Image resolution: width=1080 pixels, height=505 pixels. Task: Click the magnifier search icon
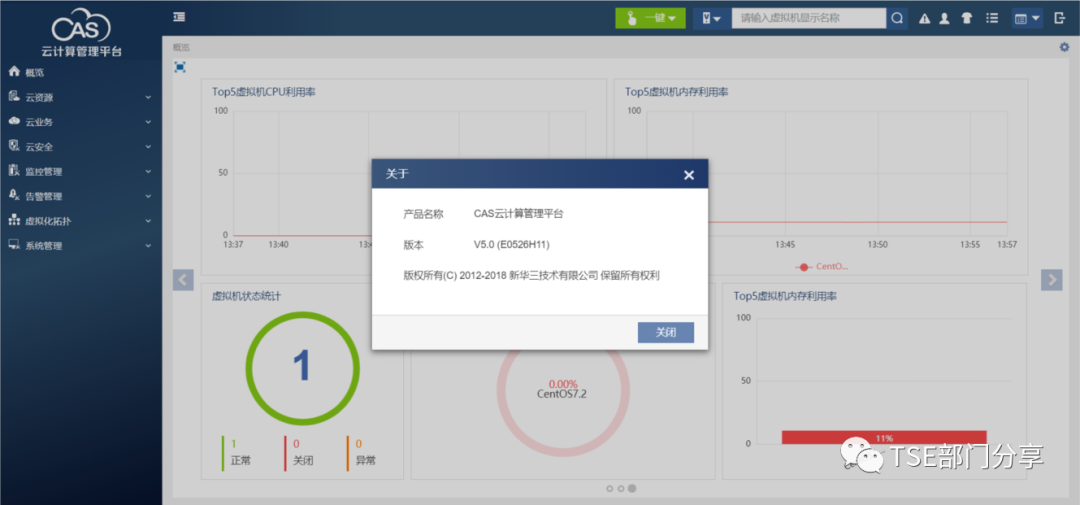tap(897, 19)
